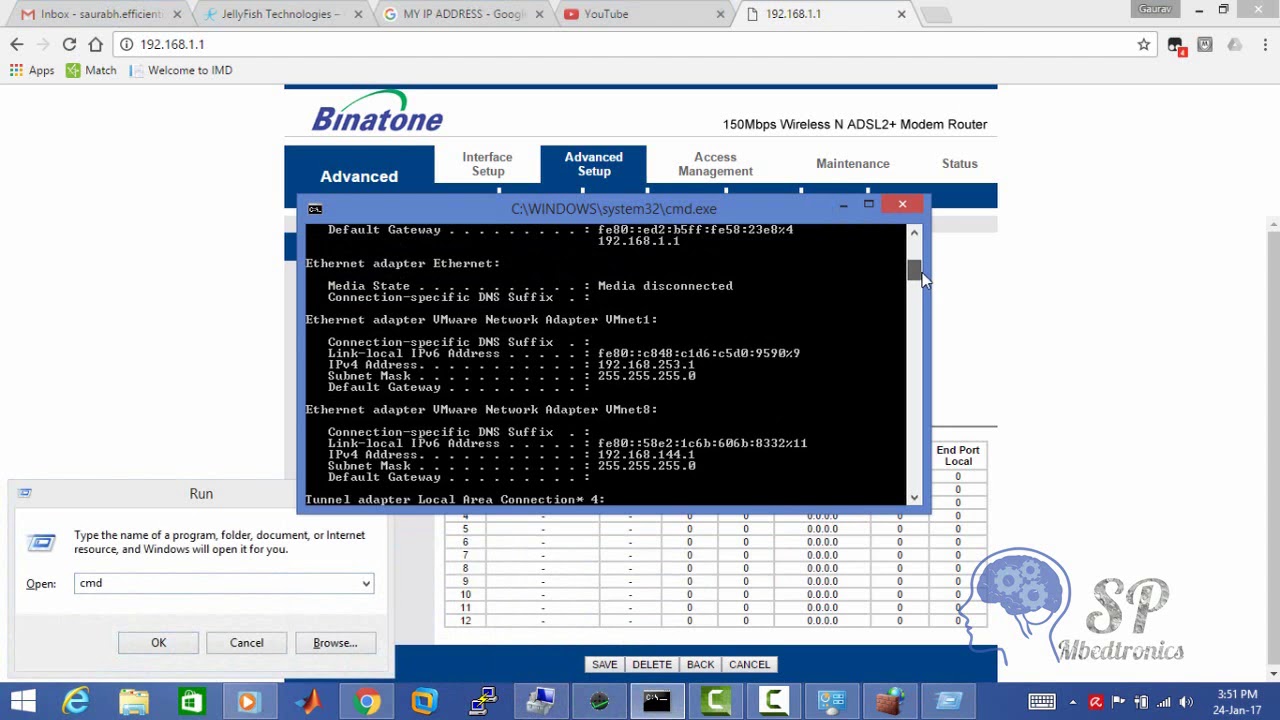This screenshot has height=720, width=1280.
Task: Open the taskbar clock and date
Action: [1237, 702]
